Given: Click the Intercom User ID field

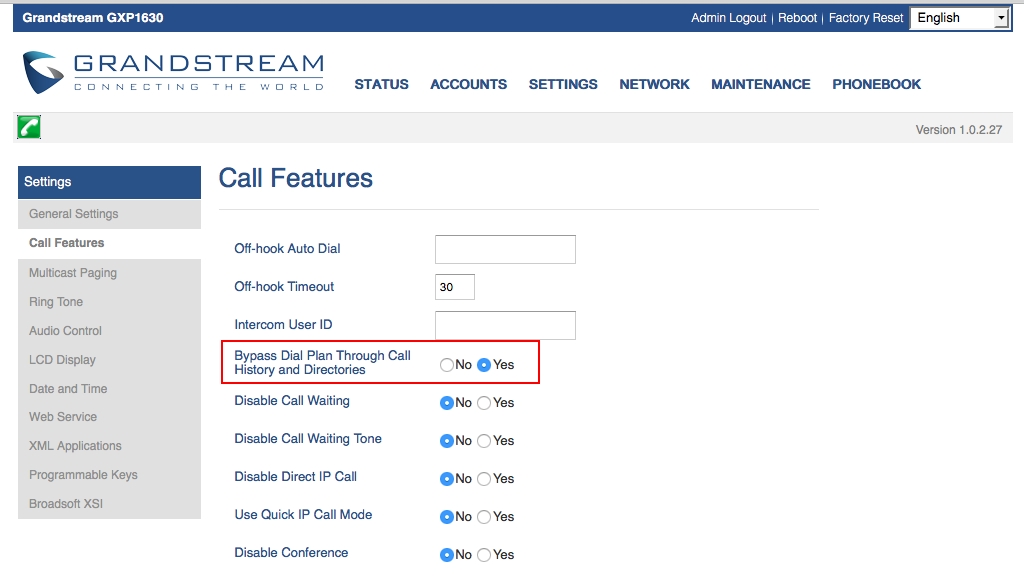Looking at the screenshot, I should point(505,325).
